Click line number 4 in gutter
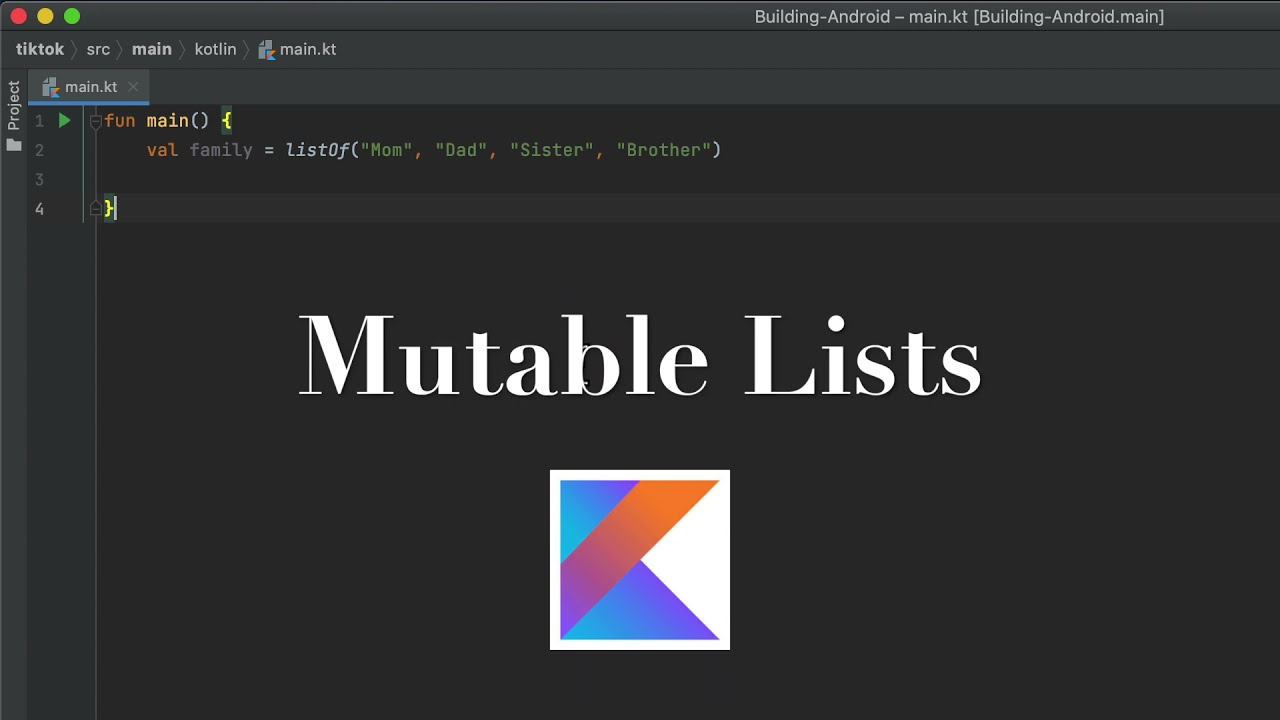The height and width of the screenshot is (720, 1280). click(x=39, y=208)
